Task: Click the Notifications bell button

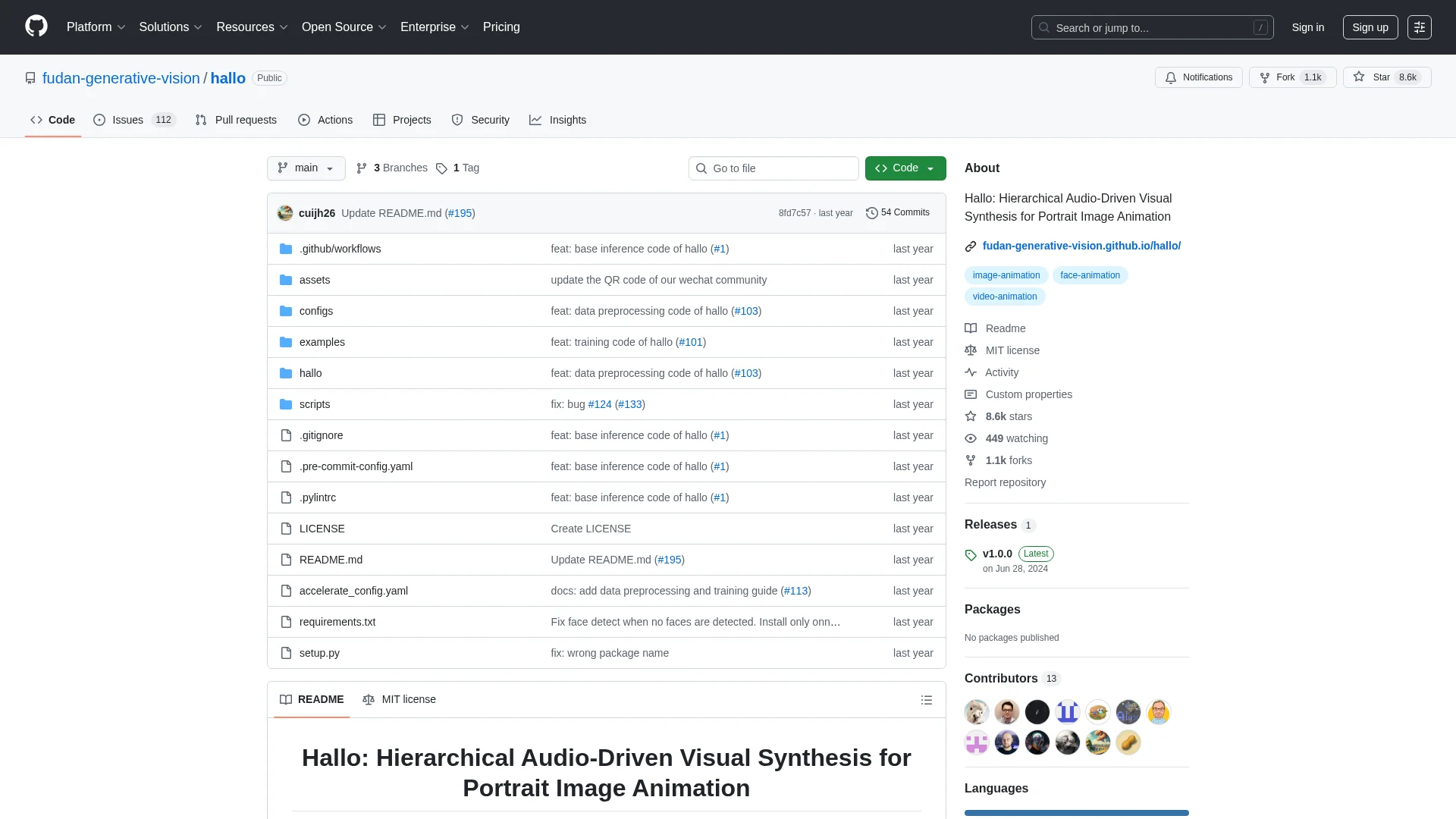Action: [x=1198, y=77]
